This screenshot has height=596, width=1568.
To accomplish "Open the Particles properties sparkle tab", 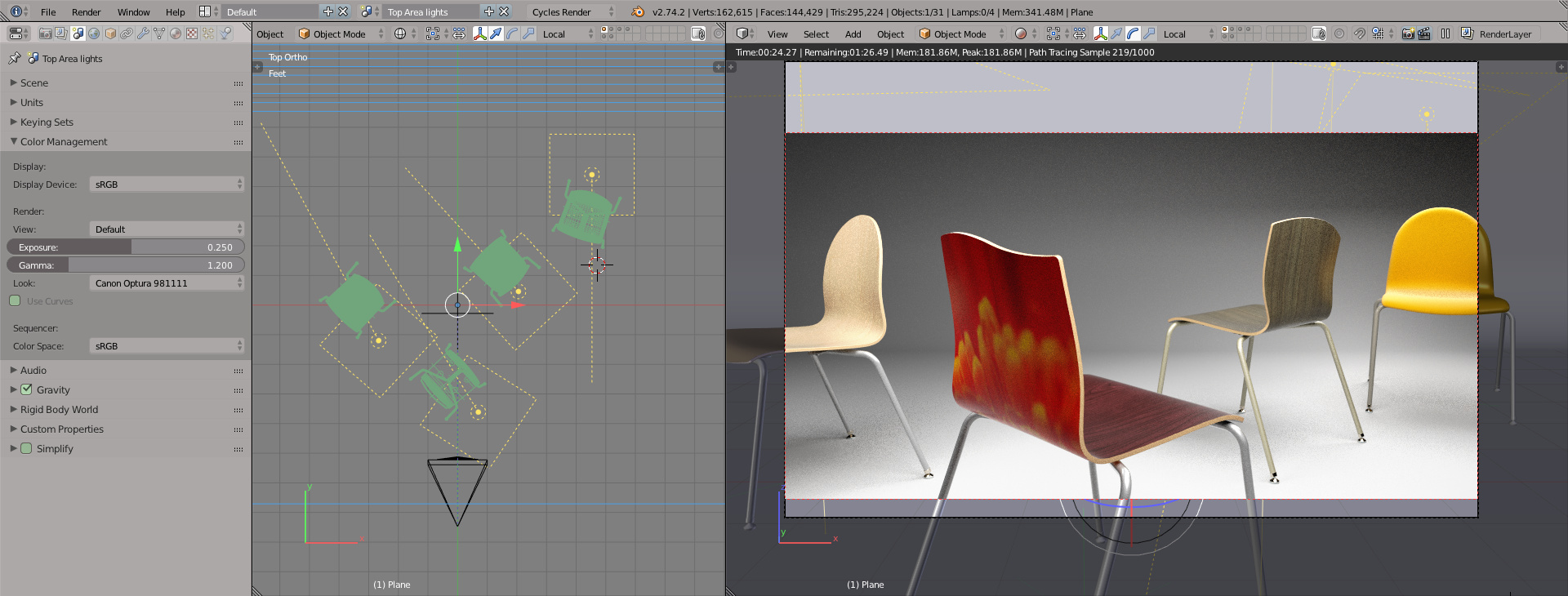I will [208, 33].
